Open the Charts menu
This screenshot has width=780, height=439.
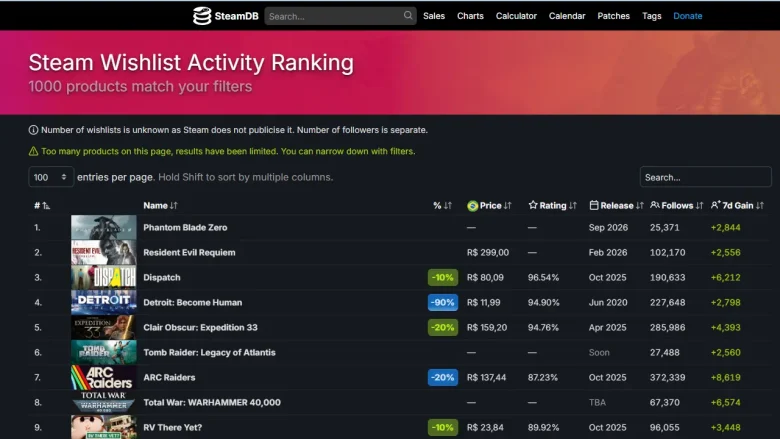pos(470,16)
